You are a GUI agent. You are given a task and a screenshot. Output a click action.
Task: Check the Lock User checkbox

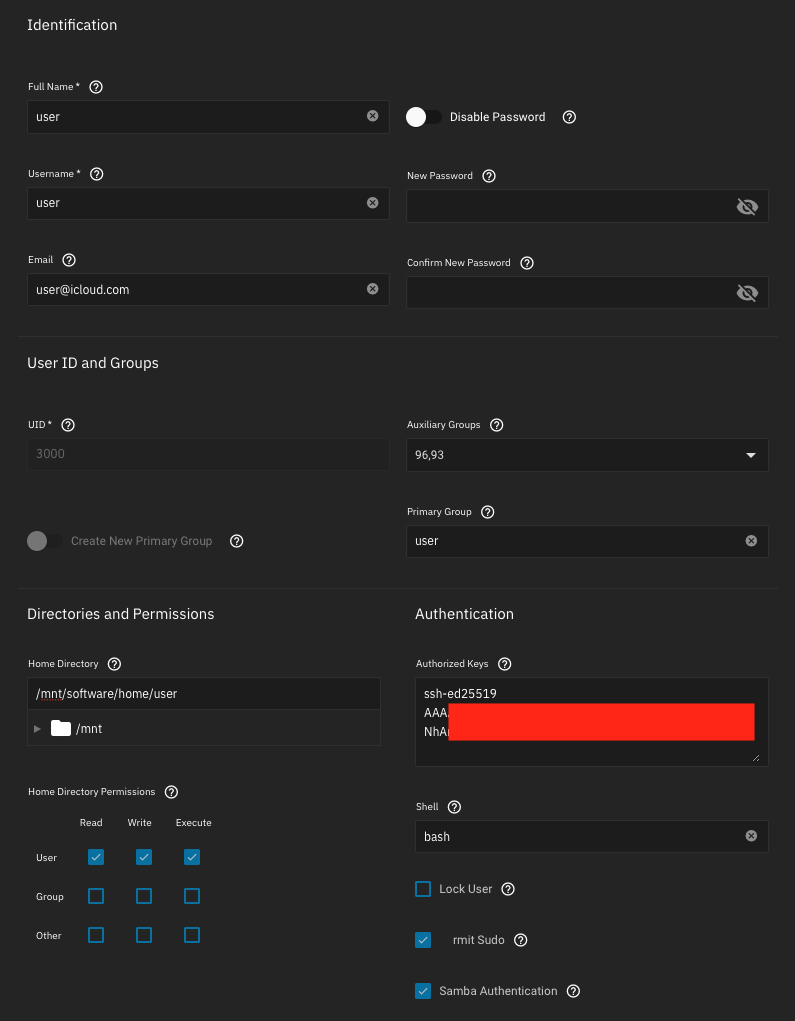423,889
